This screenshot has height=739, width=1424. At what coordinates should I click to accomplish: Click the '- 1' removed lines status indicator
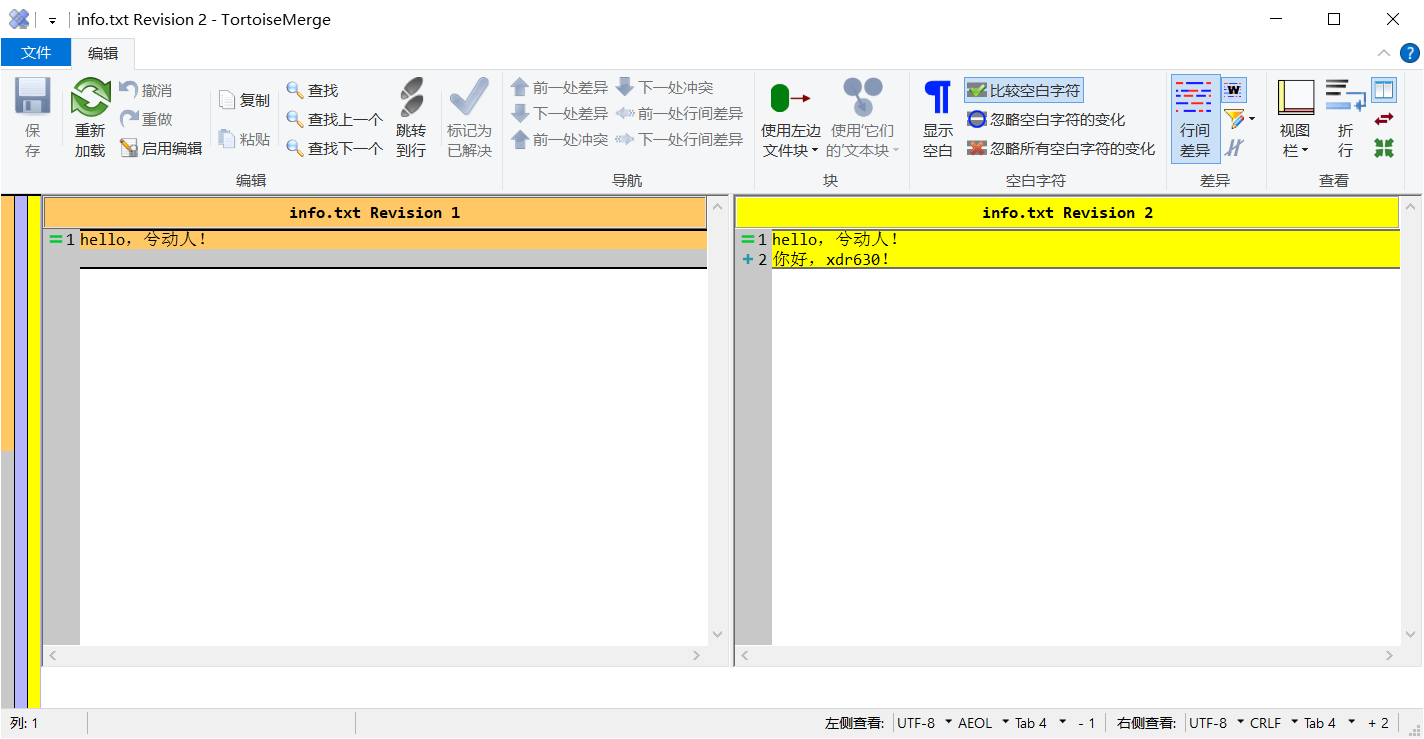[1086, 723]
